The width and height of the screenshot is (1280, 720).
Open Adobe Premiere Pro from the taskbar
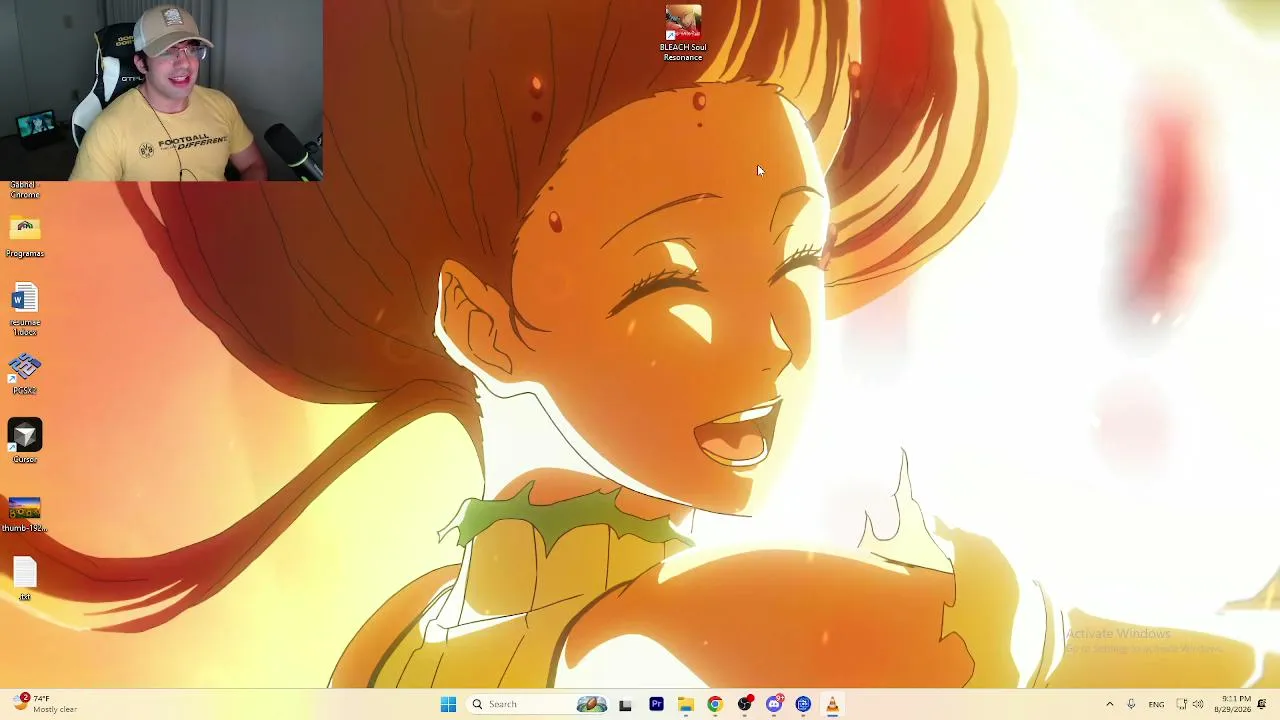pos(656,704)
